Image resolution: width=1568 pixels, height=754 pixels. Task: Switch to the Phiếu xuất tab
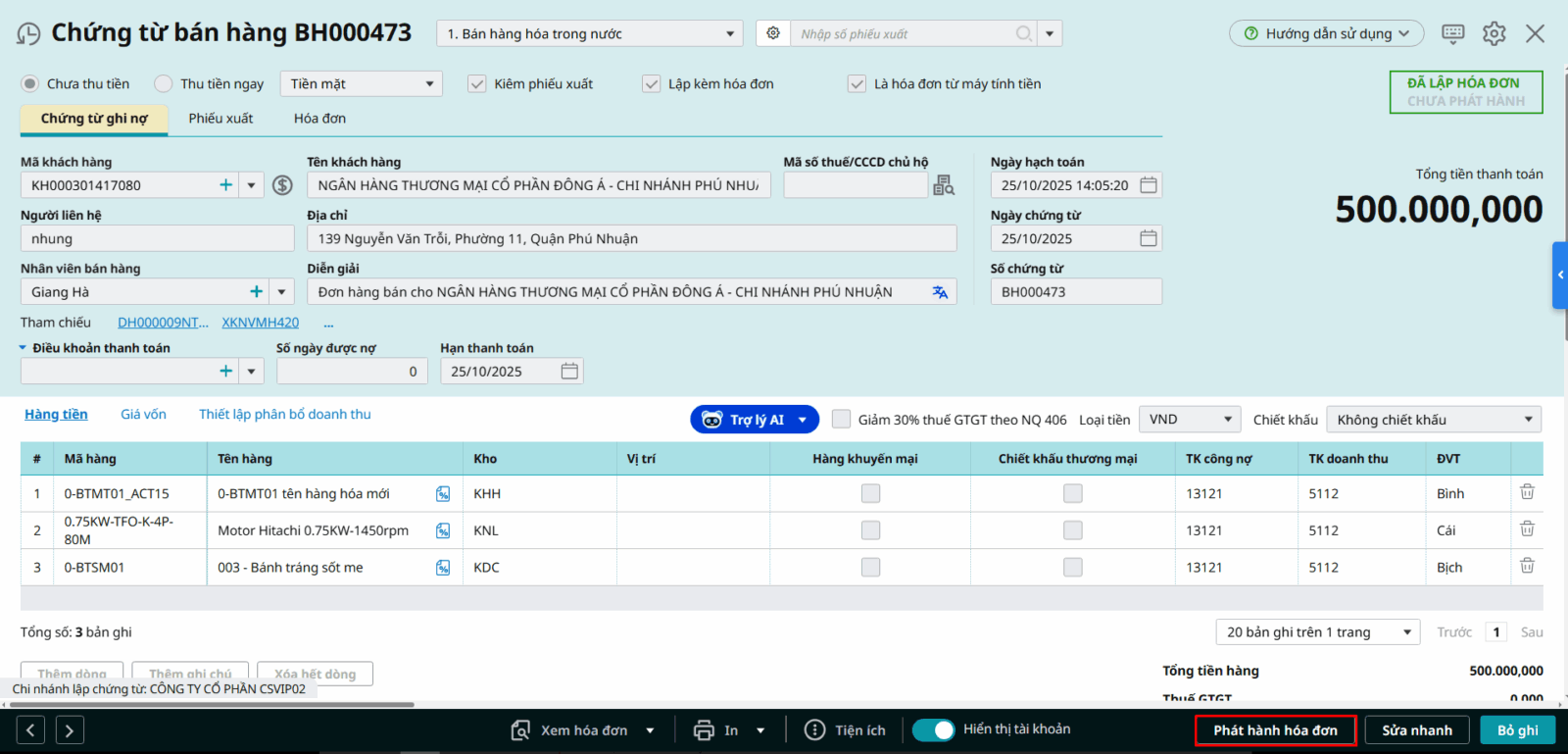pyautogui.click(x=220, y=119)
